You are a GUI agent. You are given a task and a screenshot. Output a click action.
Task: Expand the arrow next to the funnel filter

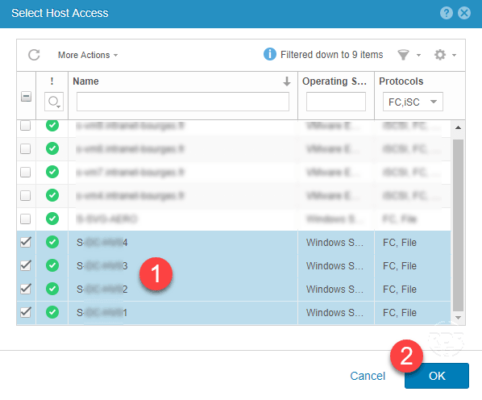419,55
